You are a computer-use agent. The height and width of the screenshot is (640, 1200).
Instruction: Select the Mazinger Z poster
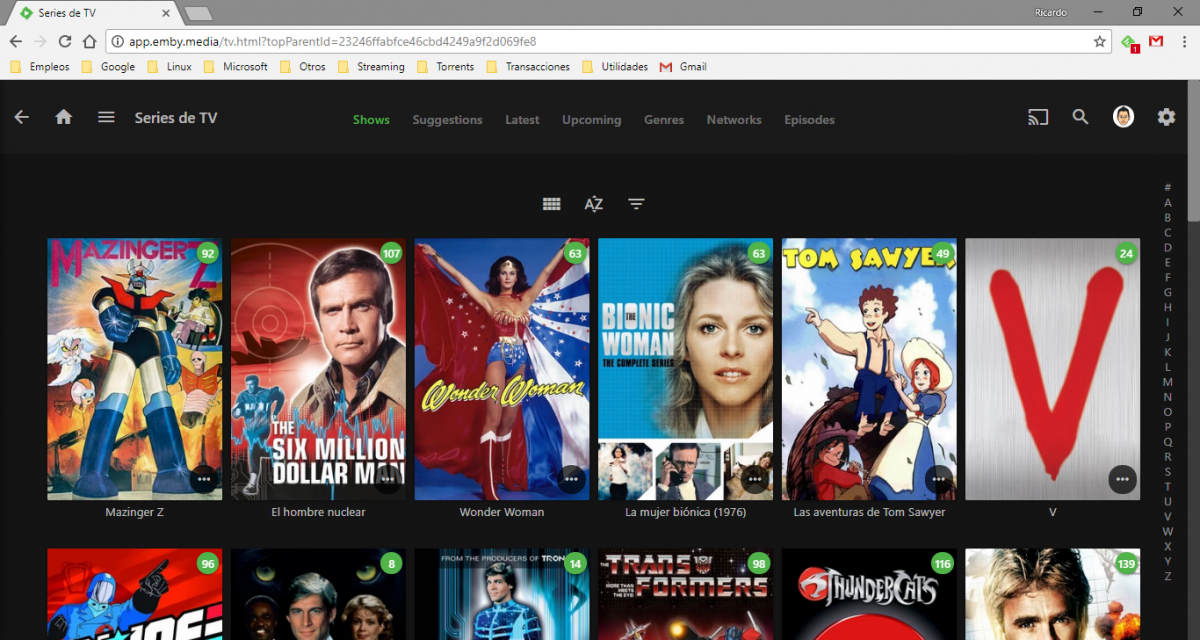click(135, 369)
